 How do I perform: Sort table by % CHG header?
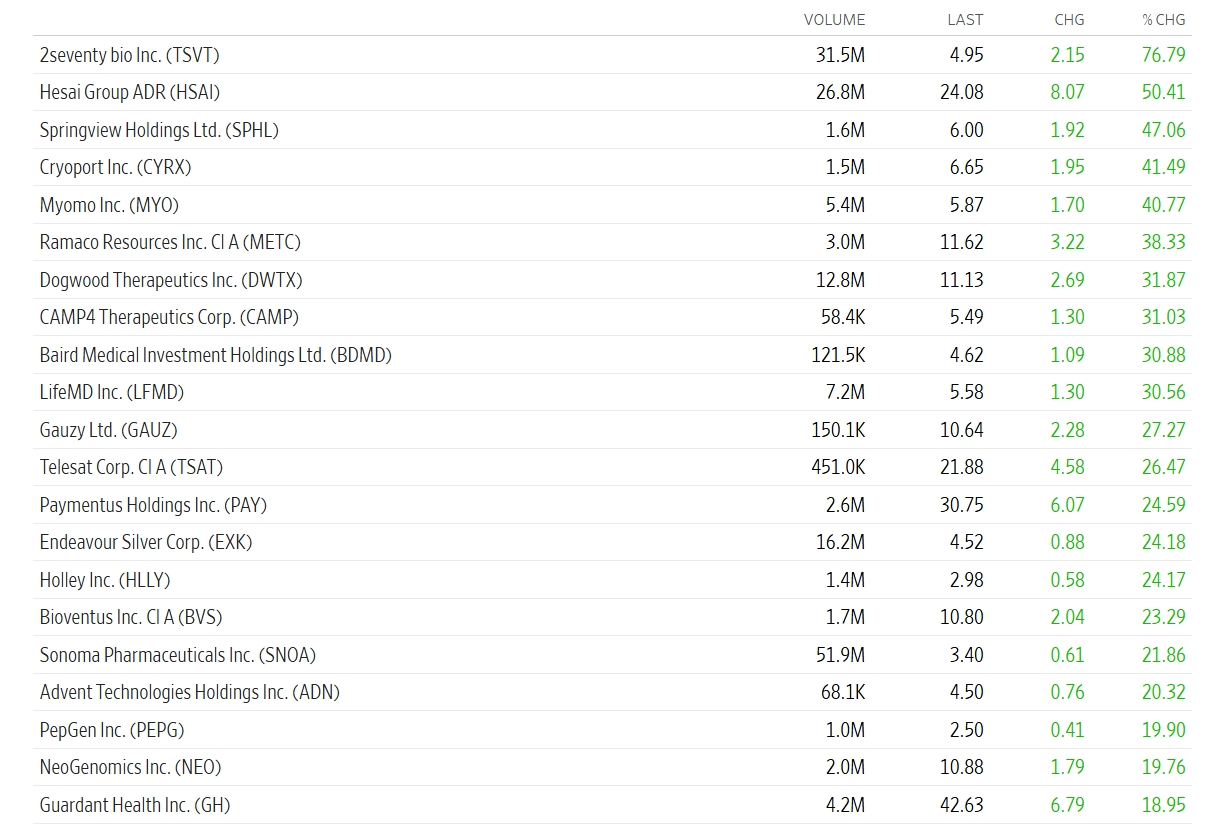coord(1164,19)
